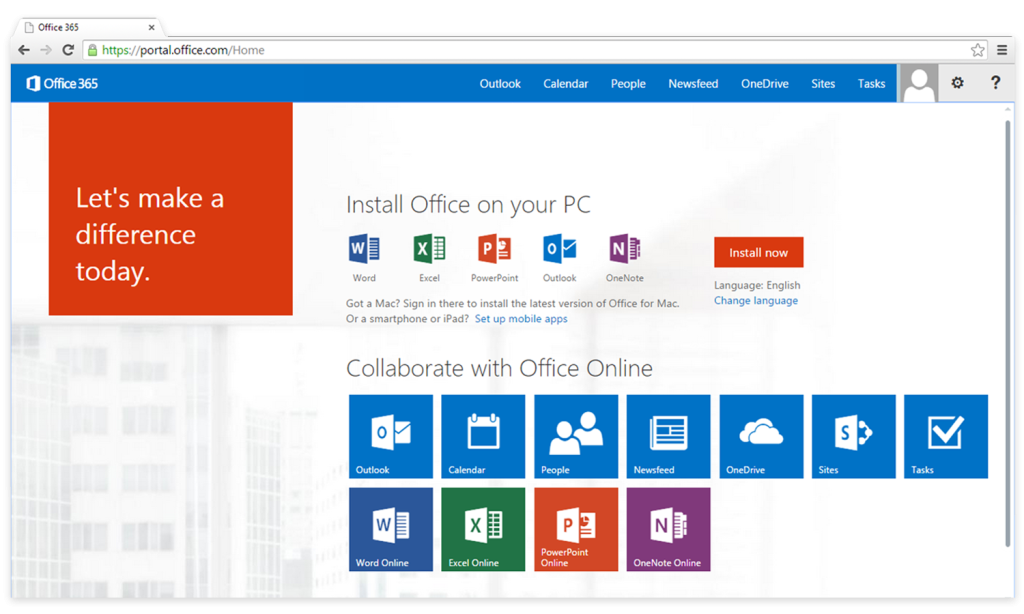Go back with the browser back arrow
The width and height of the screenshot is (1024, 614).
pyautogui.click(x=24, y=50)
